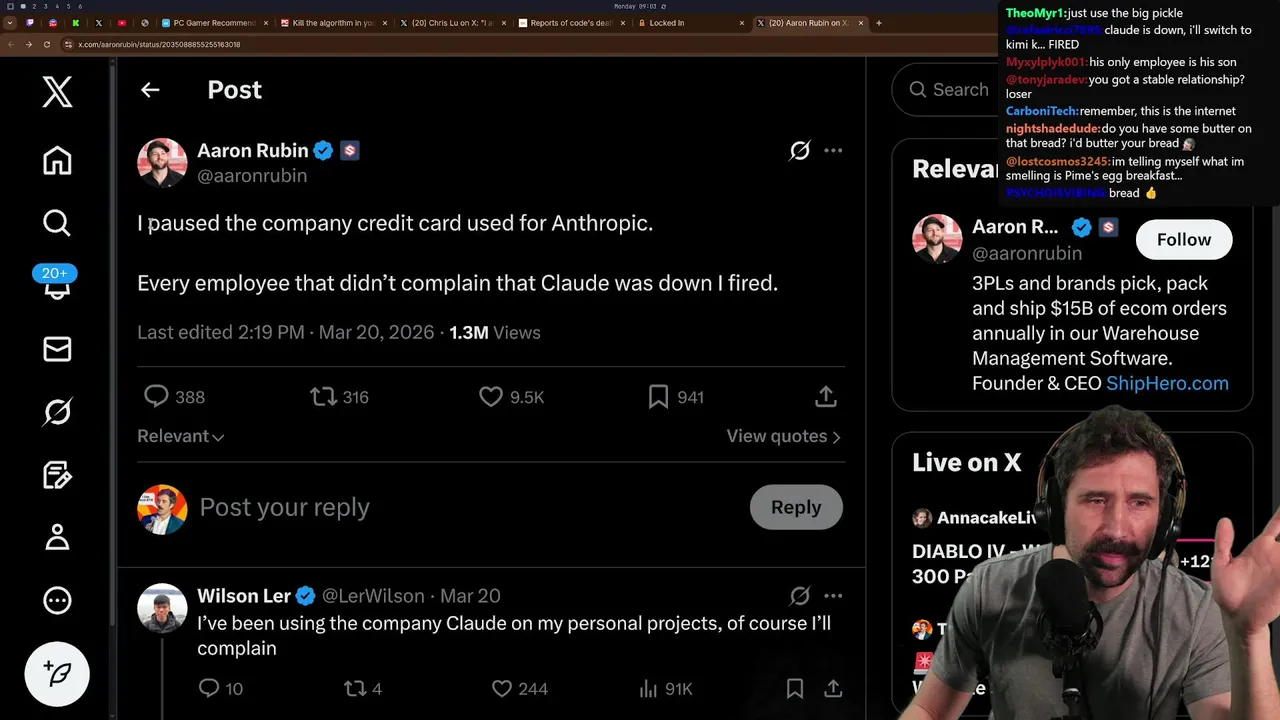Click the verified badge beside Aaron Rubin
This screenshot has width=1280, height=720.
tap(323, 150)
